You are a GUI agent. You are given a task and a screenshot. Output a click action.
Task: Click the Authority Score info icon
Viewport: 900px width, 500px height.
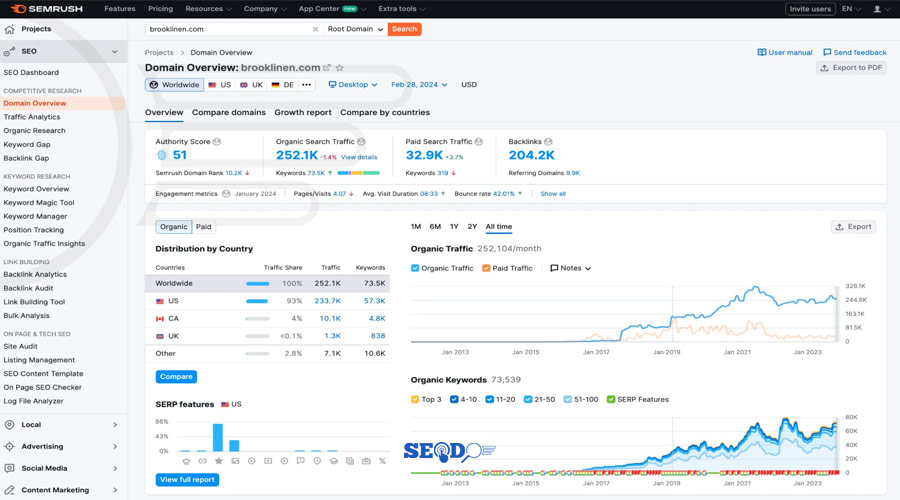coord(217,142)
